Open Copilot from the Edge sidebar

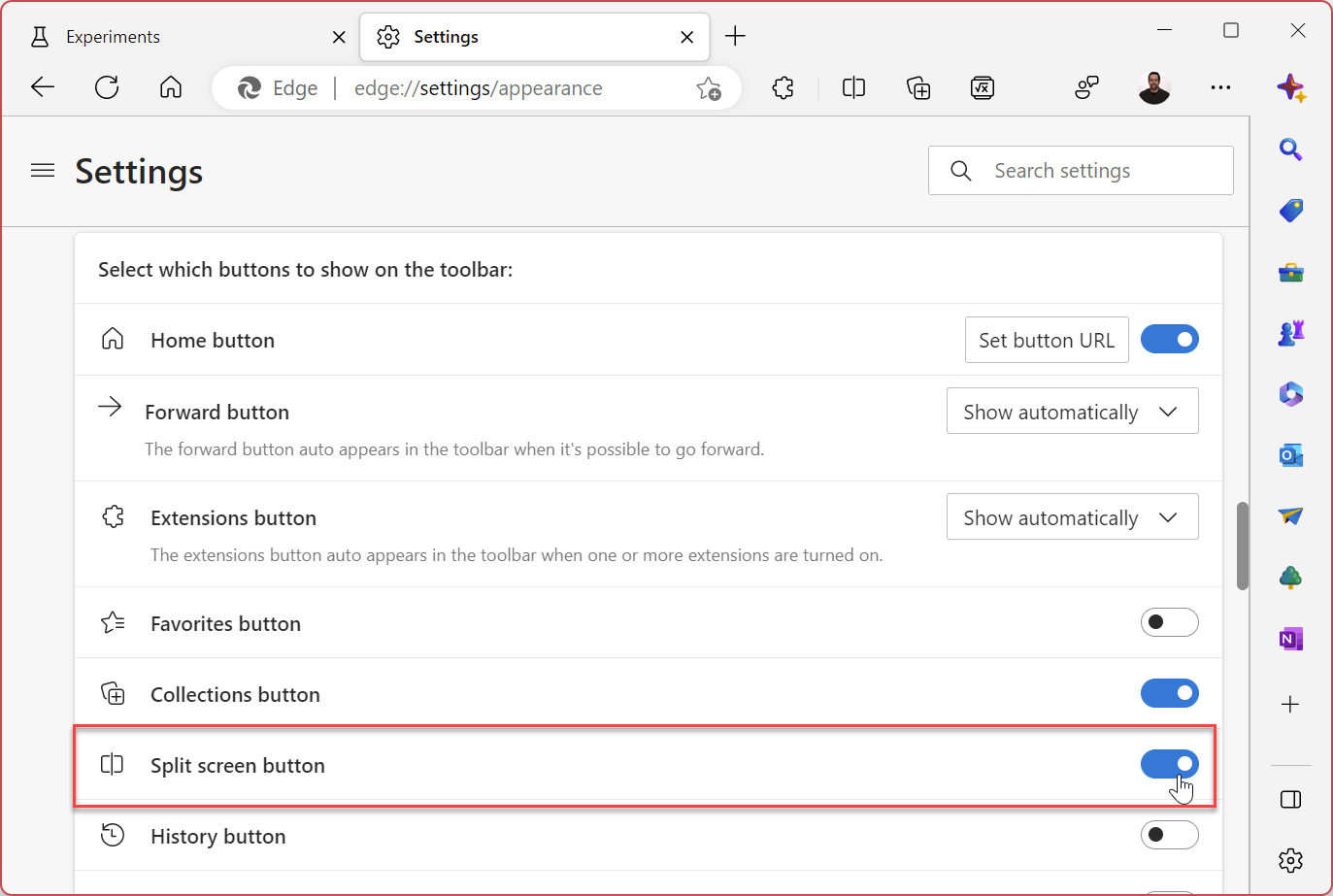[1291, 87]
